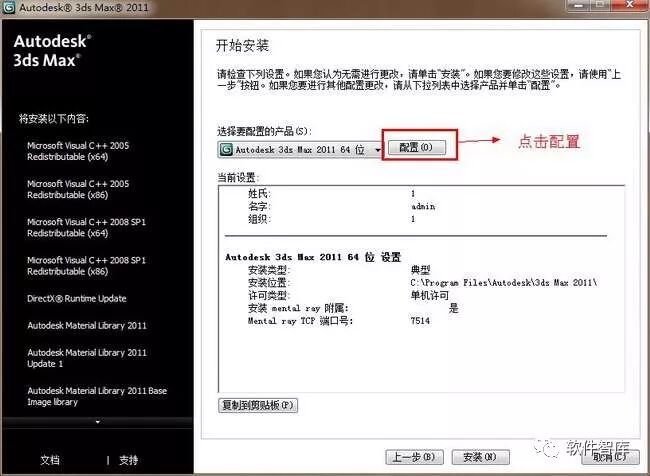This screenshot has width=650, height=476.
Task: Open the 文档 documentation link
Action: tap(50, 460)
